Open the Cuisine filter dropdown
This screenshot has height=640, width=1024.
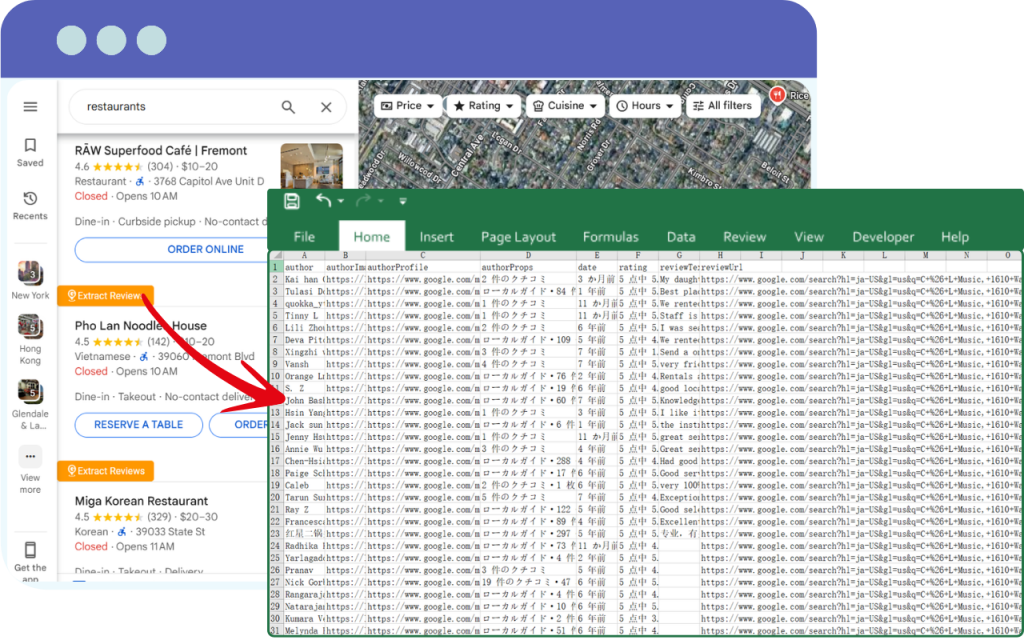click(566, 105)
